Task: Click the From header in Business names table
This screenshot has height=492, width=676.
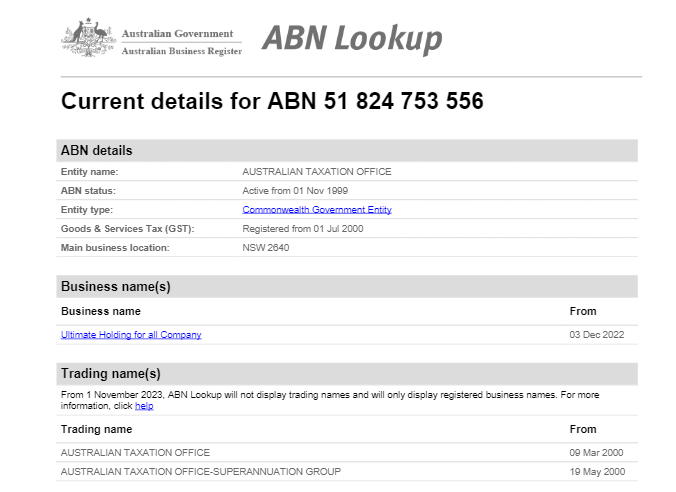Action: 583,311
